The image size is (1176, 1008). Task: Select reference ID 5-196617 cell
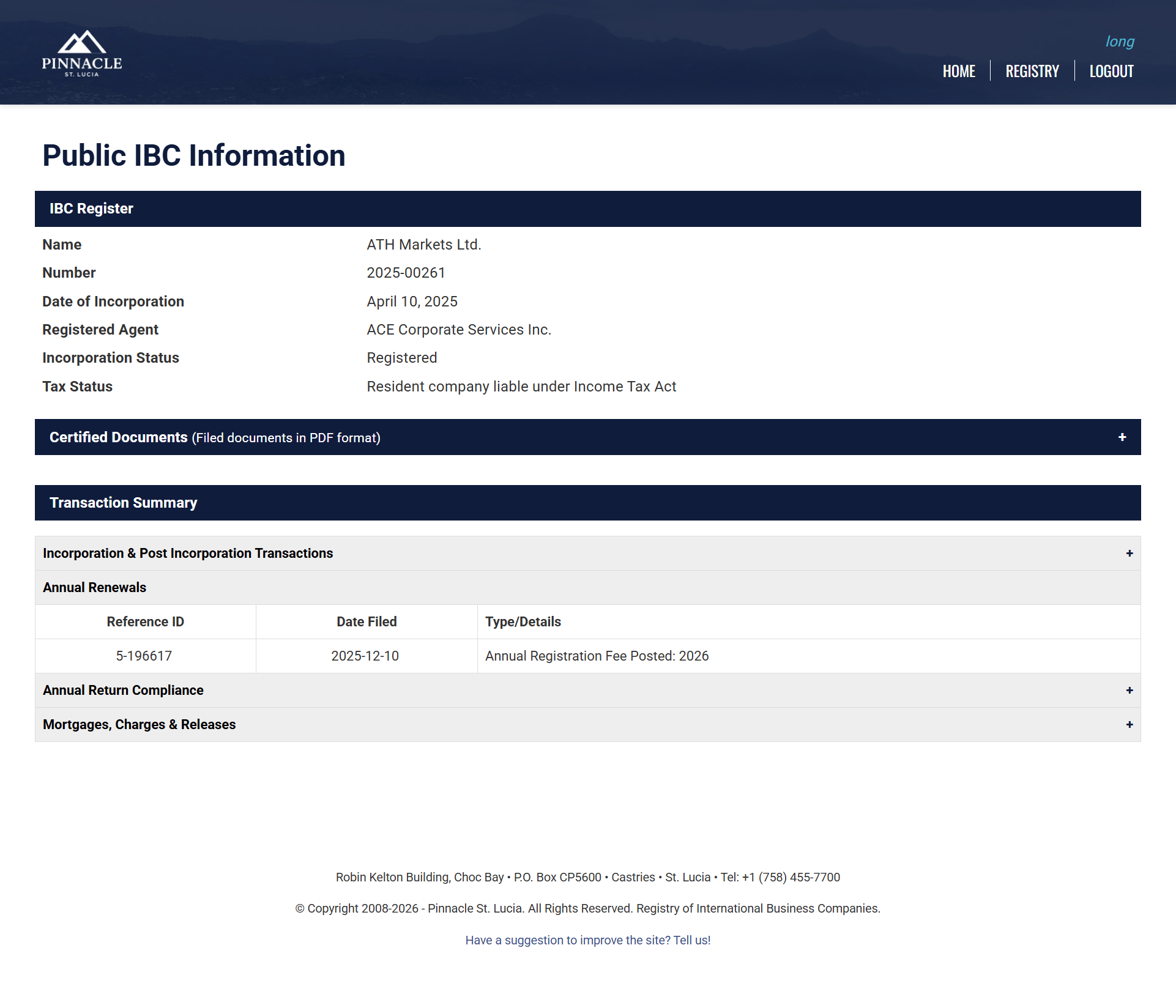pos(144,656)
